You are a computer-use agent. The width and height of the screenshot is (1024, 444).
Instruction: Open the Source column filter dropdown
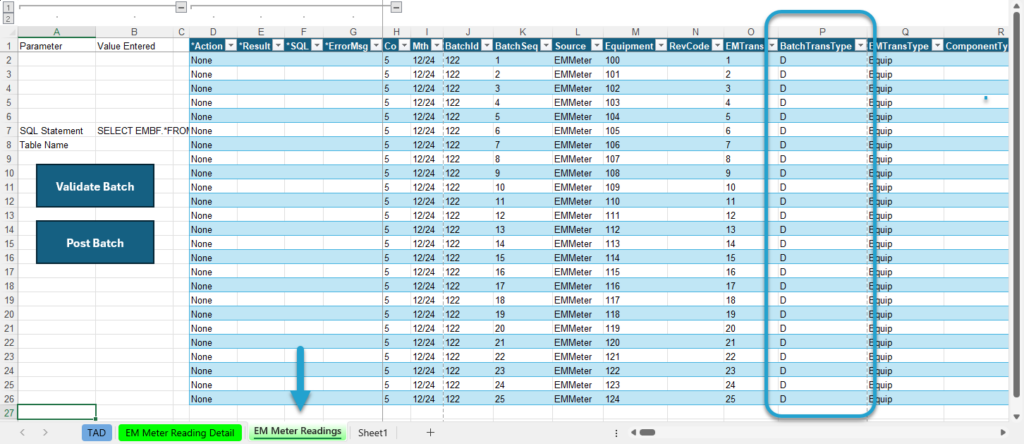(x=596, y=46)
